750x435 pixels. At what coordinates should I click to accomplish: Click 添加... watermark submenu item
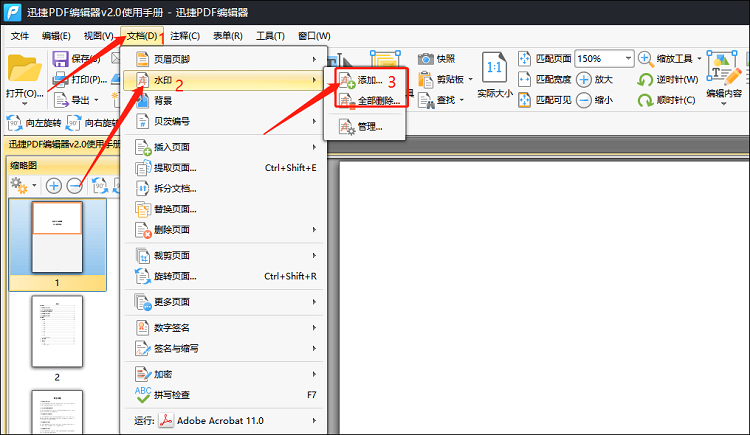[365, 80]
